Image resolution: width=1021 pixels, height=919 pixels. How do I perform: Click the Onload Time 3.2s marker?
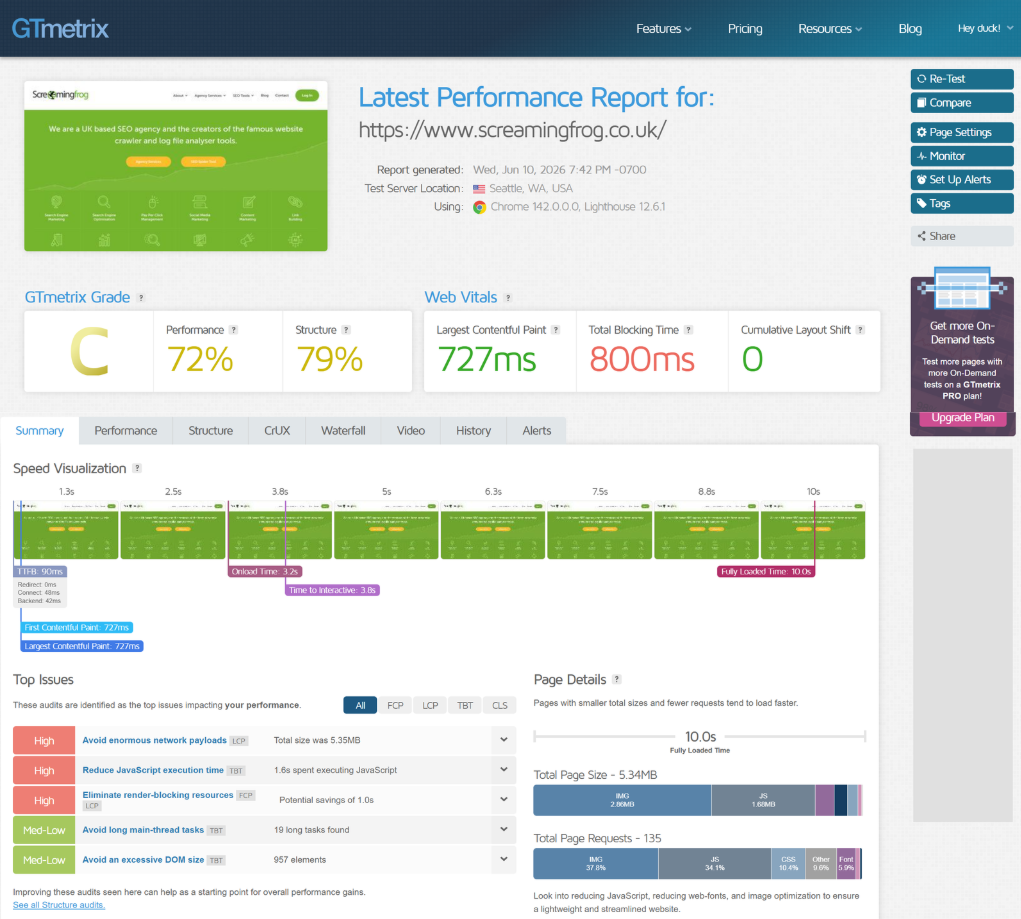point(265,572)
